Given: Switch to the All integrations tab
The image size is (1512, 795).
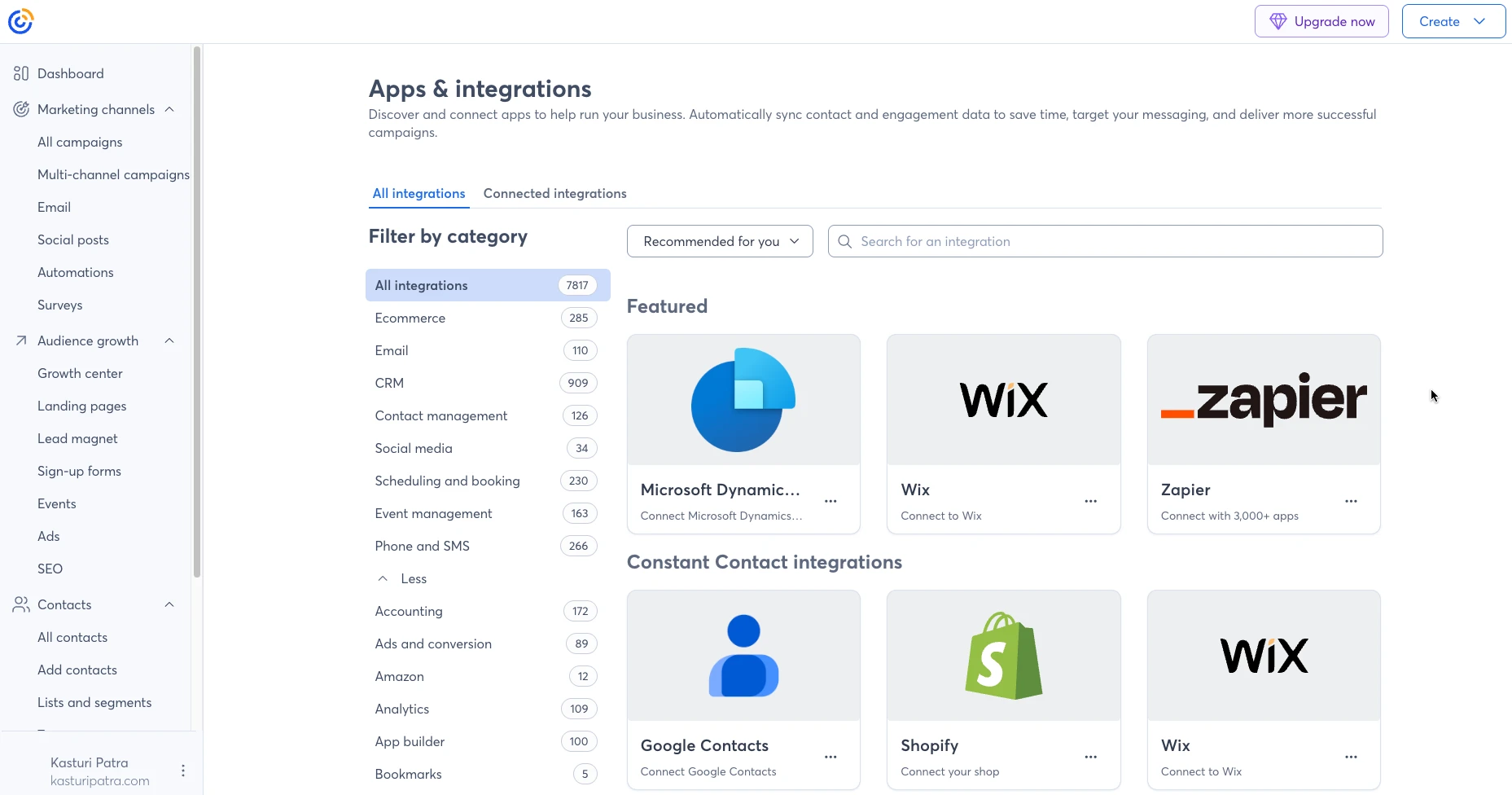Looking at the screenshot, I should (419, 193).
